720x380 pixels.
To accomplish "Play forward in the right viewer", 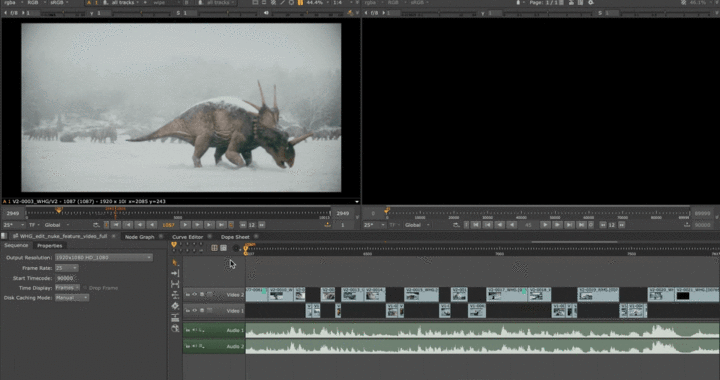I will point(545,225).
